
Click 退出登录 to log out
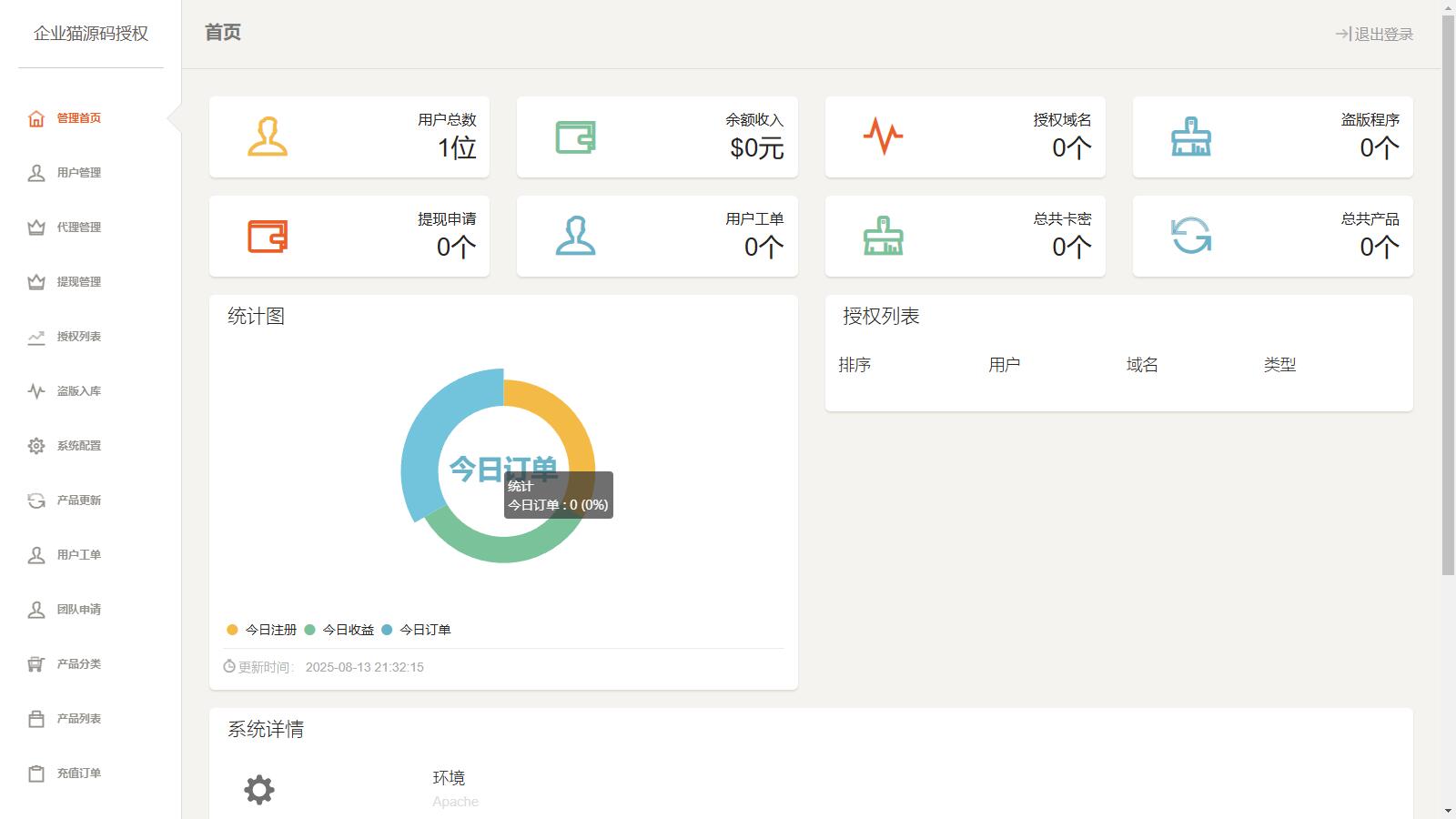click(x=1374, y=35)
